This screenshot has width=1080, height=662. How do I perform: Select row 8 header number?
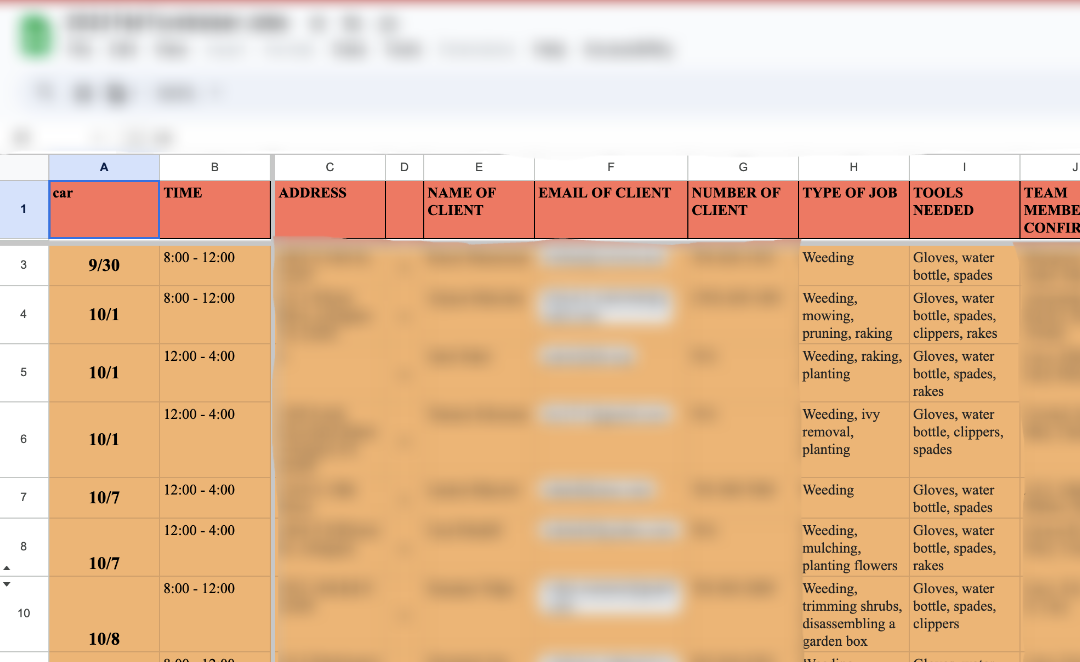coord(24,546)
